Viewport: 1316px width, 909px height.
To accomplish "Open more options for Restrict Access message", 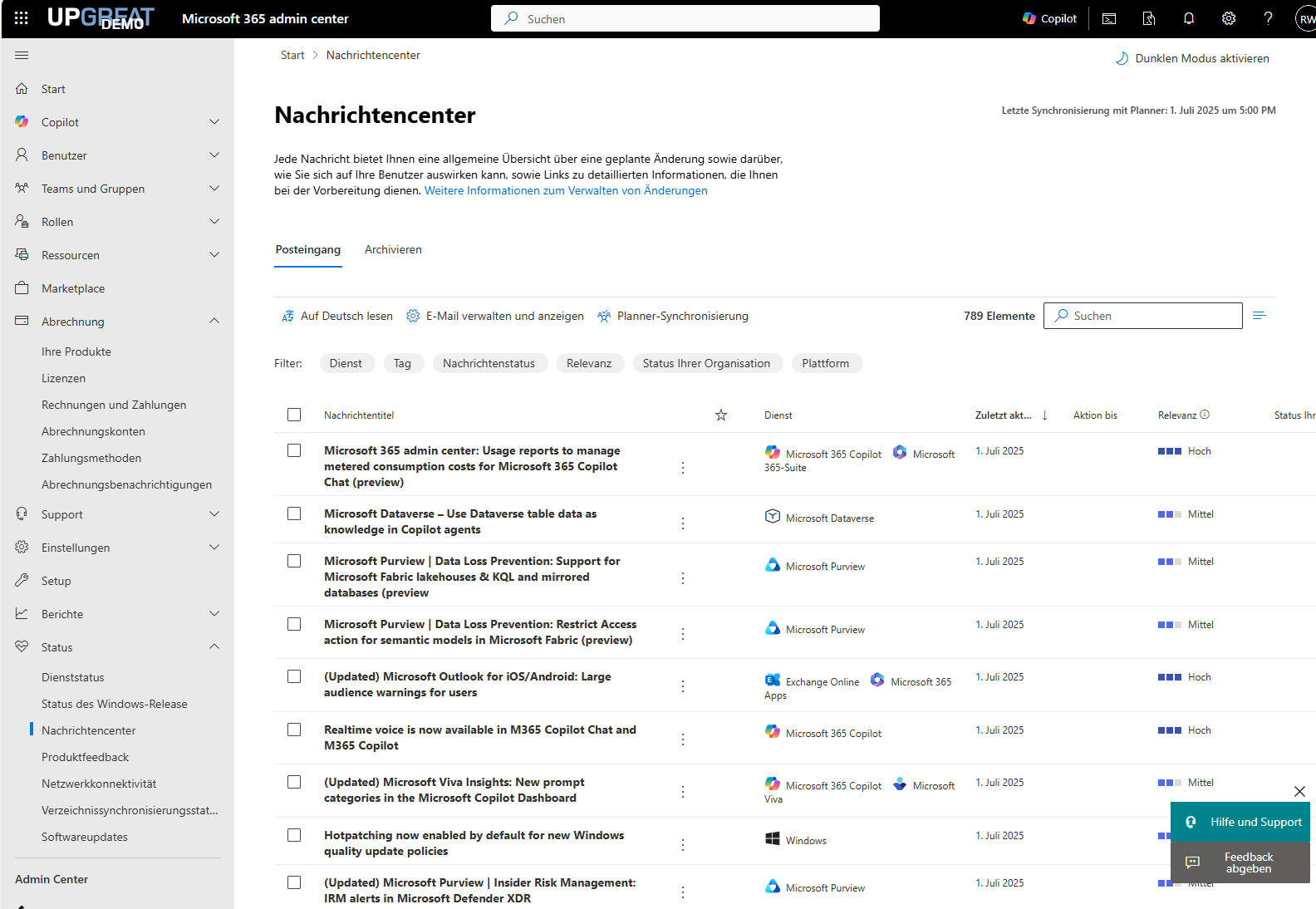I will point(683,634).
